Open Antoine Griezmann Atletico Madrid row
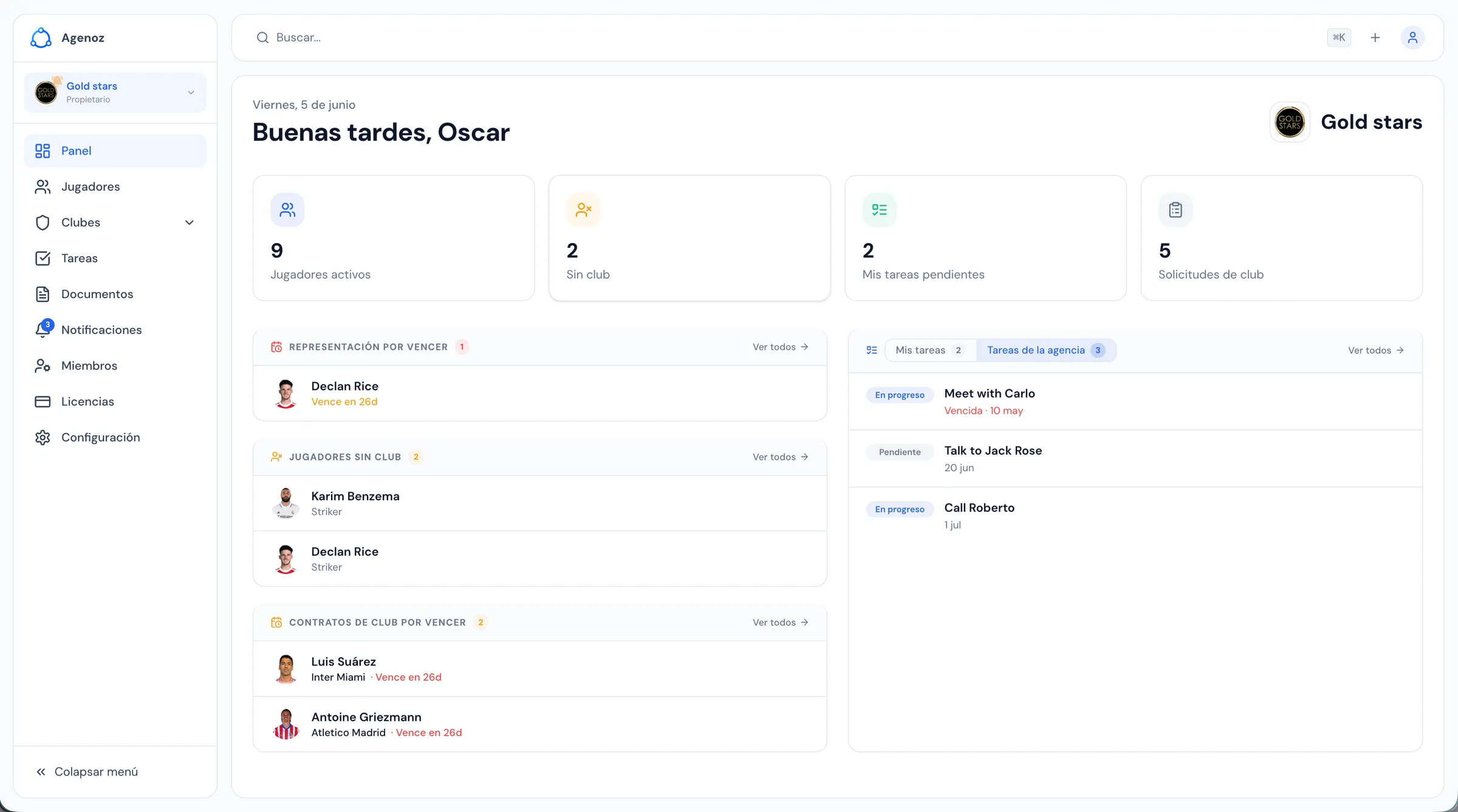 pos(540,725)
